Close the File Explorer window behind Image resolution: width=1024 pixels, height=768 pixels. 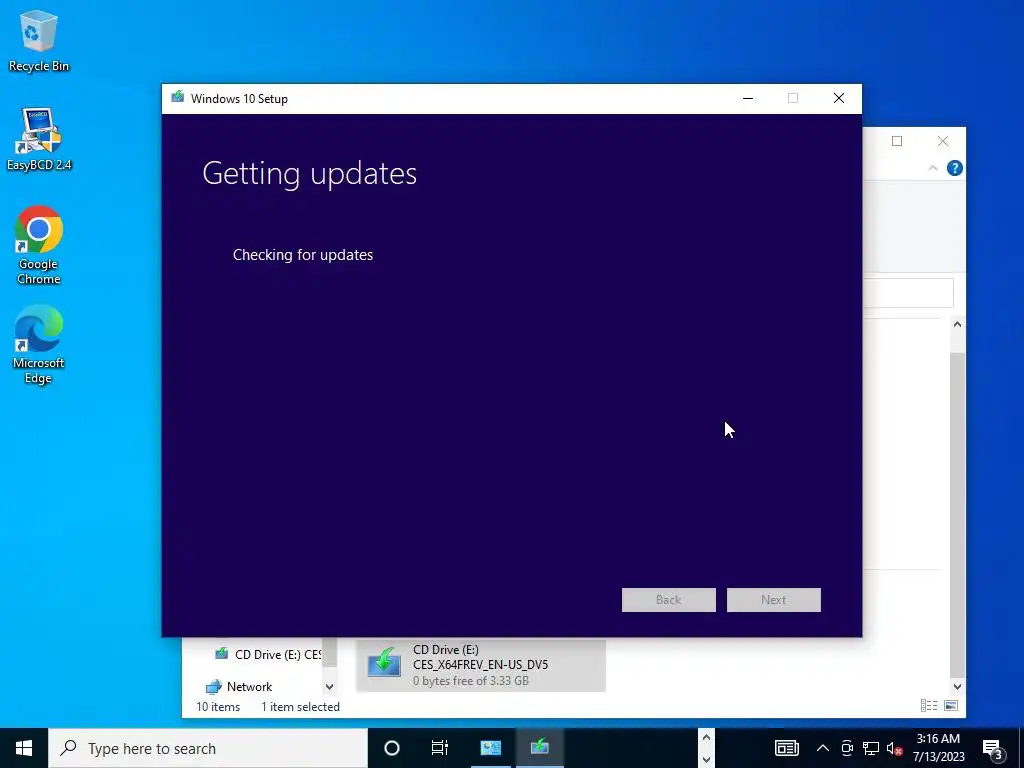pos(942,141)
